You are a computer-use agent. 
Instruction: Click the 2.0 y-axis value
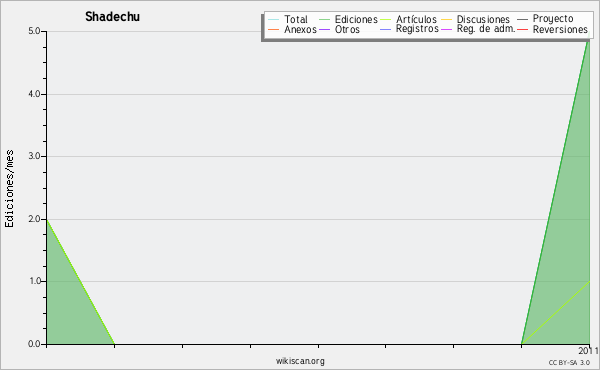(34, 219)
